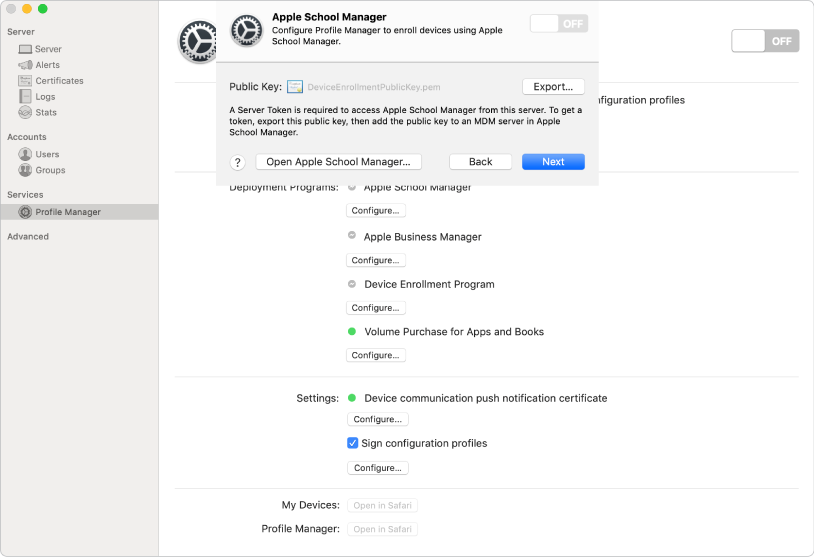Collapse the Accounts sidebar section
This screenshot has width=814, height=559.
pyautogui.click(x=26, y=137)
